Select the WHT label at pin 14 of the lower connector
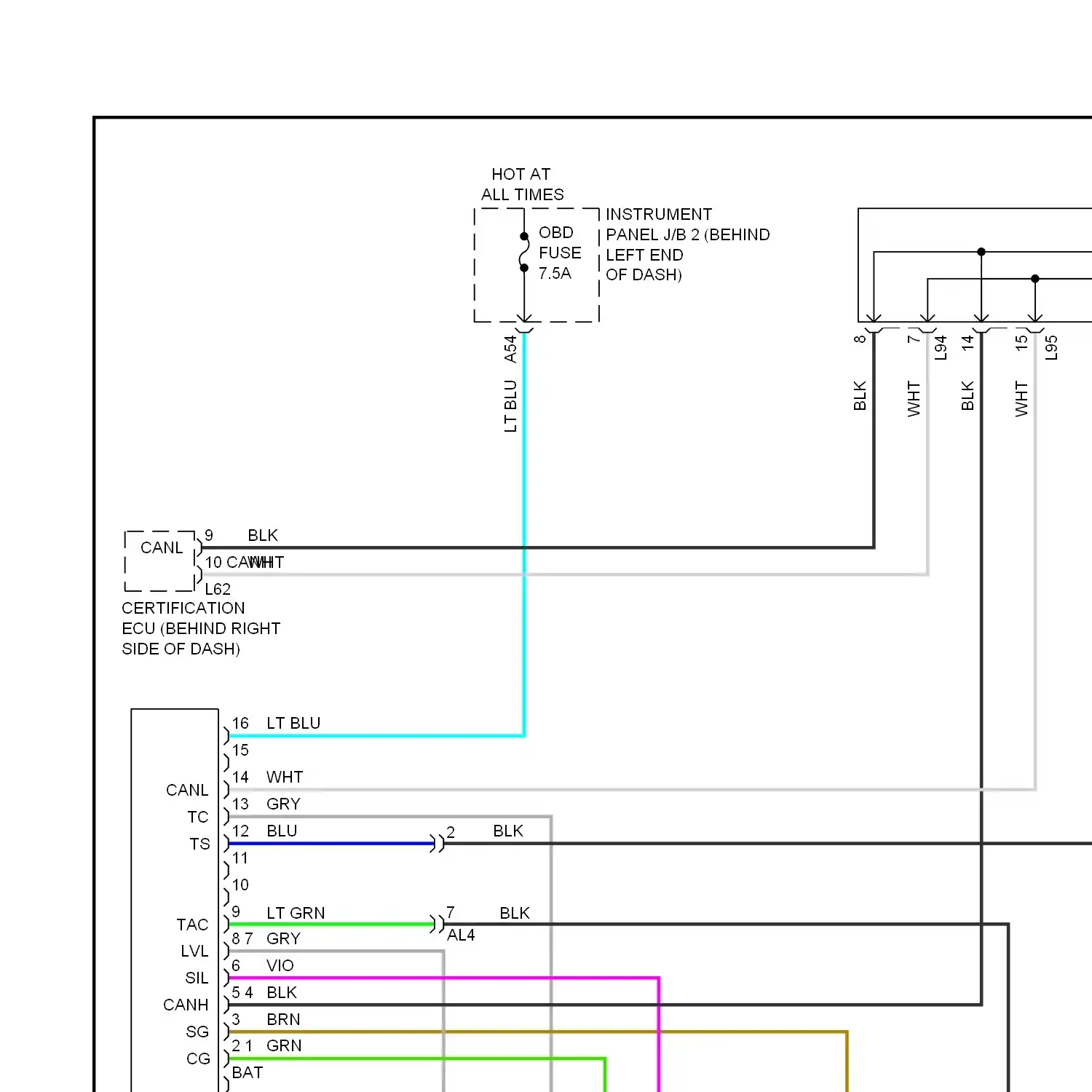Image resolution: width=1092 pixels, height=1092 pixels. [x=285, y=777]
